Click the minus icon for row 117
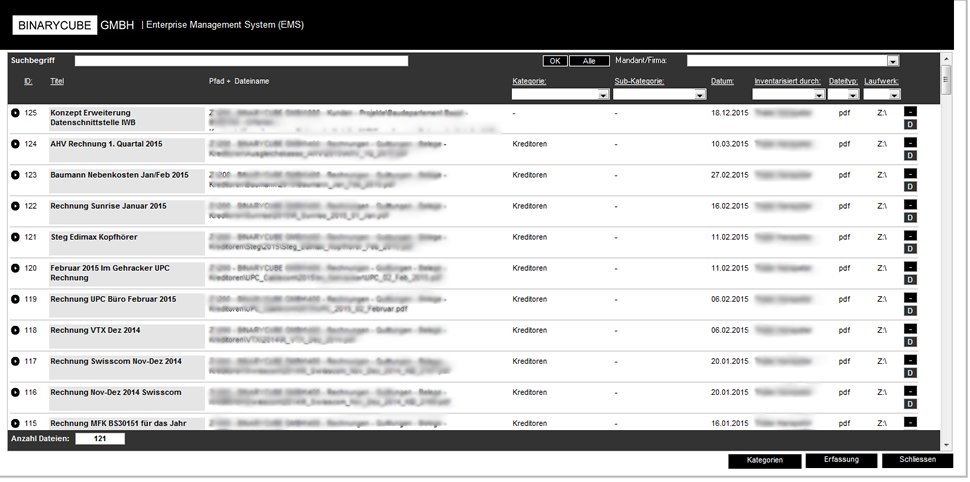The image size is (970, 482). 910,359
